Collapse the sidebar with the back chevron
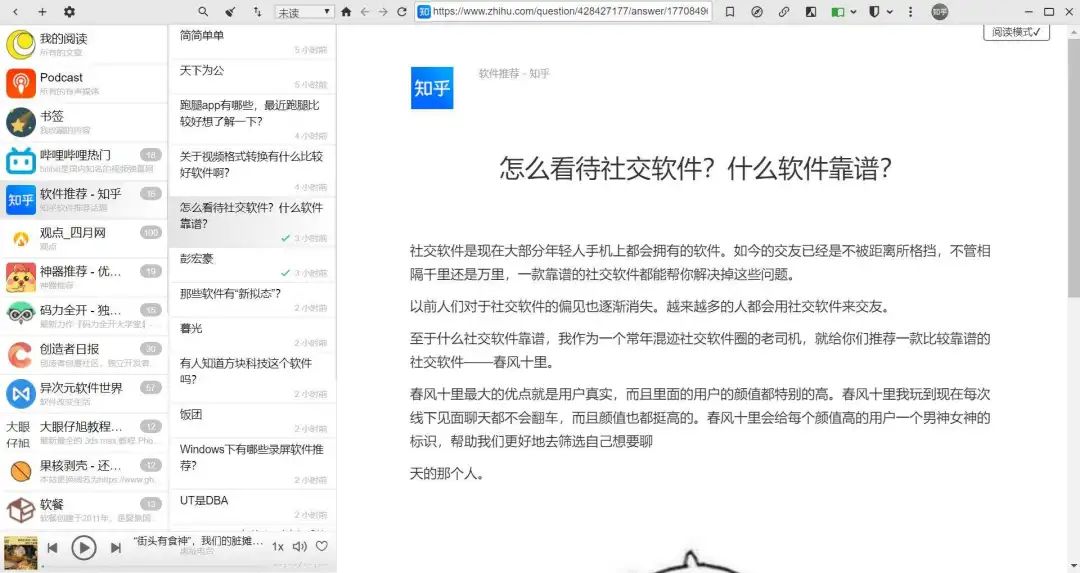The image size is (1080, 573). [x=16, y=12]
